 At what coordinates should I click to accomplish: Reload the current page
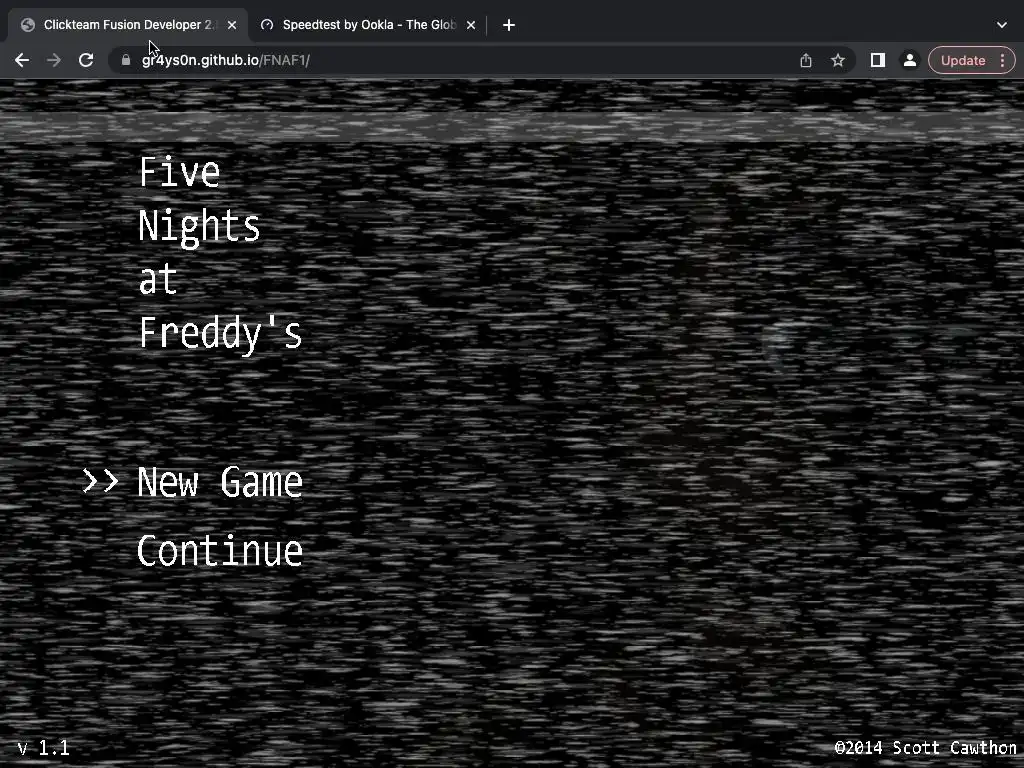pos(86,60)
